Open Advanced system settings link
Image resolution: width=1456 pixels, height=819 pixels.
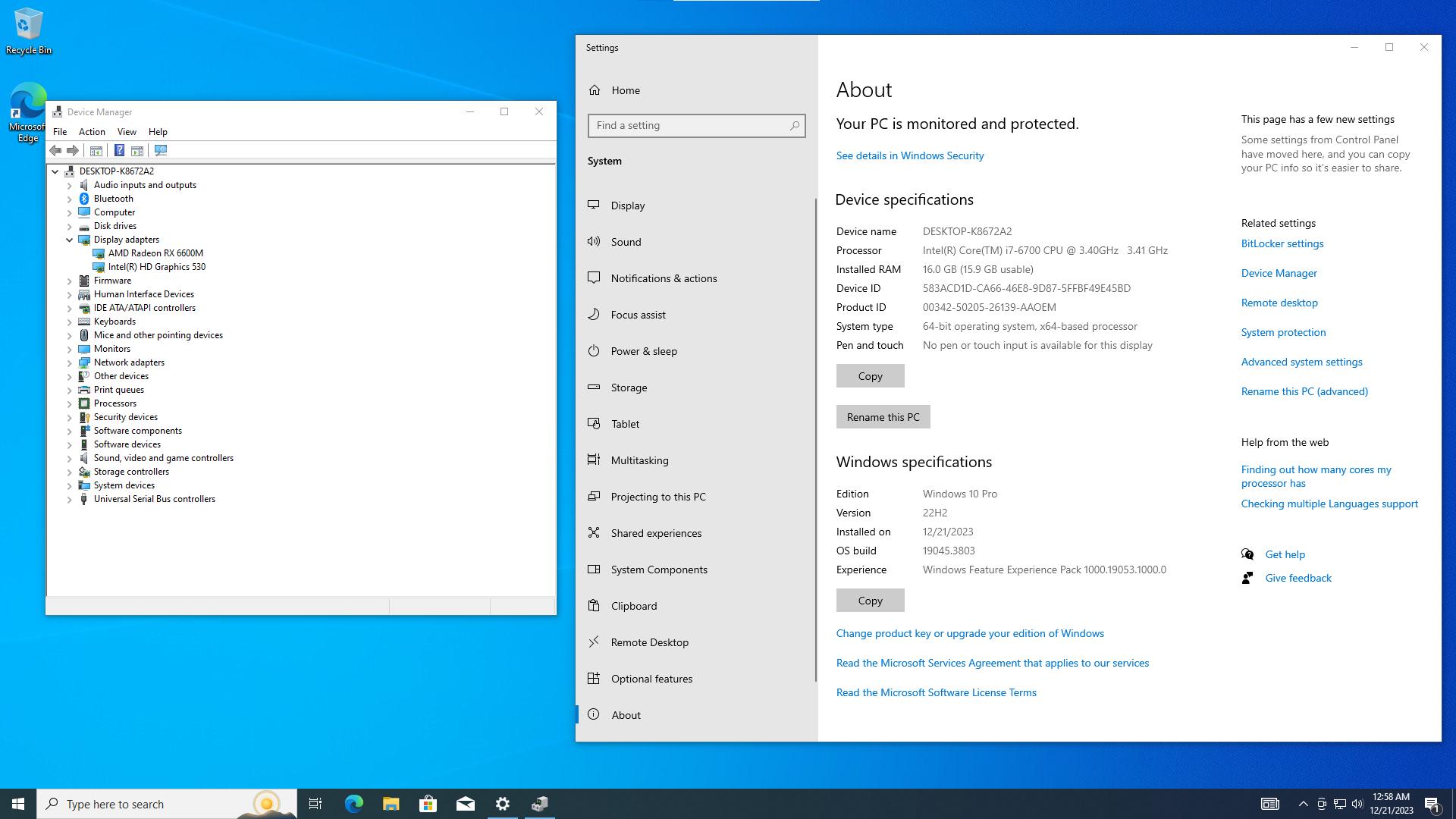(1301, 362)
